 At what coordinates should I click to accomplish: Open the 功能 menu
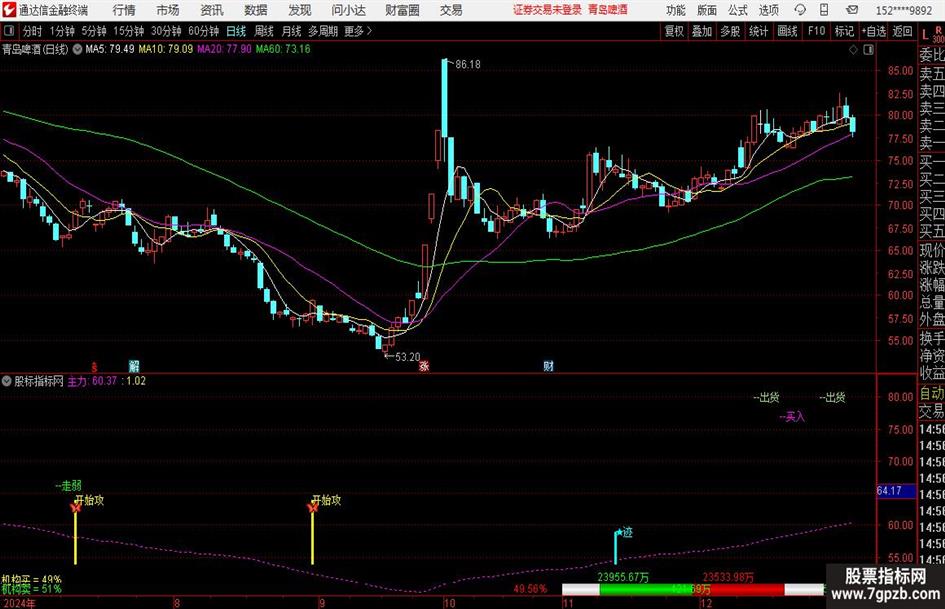[676, 10]
